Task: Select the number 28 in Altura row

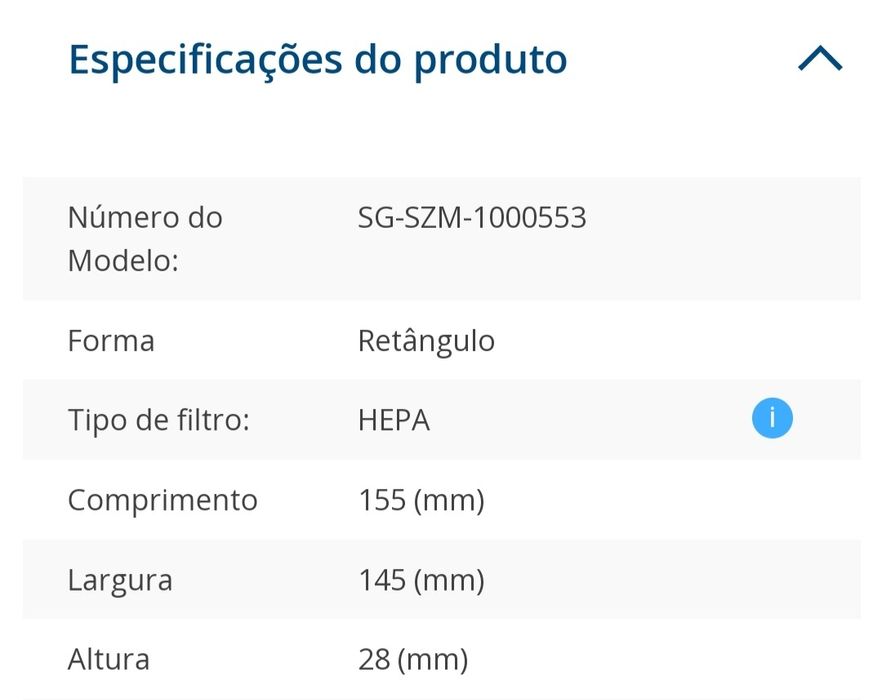Action: pos(372,660)
